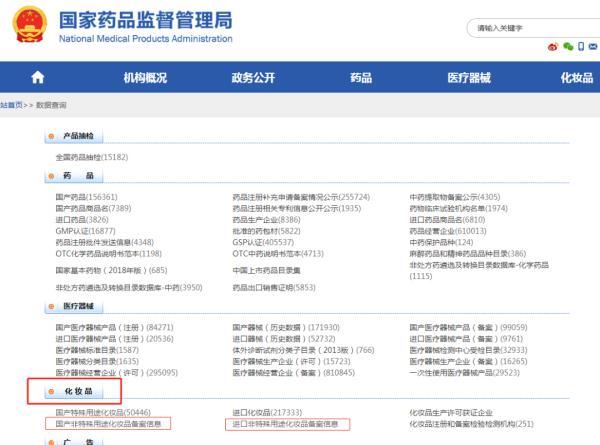The width and height of the screenshot is (600, 445).
Task: Open 国产药品商品名(7389) link
Action: [x=93, y=209]
